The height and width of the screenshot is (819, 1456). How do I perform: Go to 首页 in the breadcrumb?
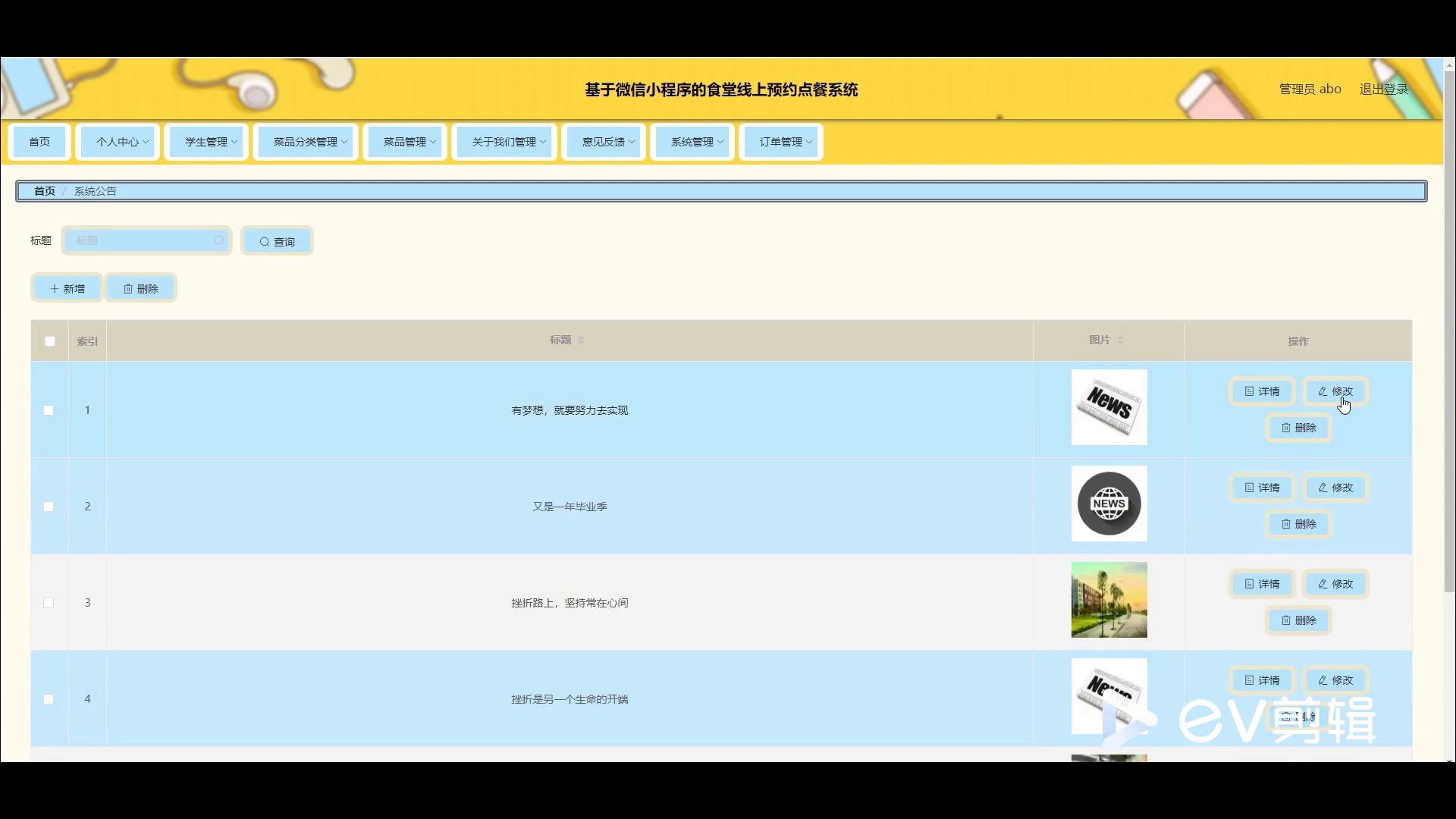click(x=45, y=191)
